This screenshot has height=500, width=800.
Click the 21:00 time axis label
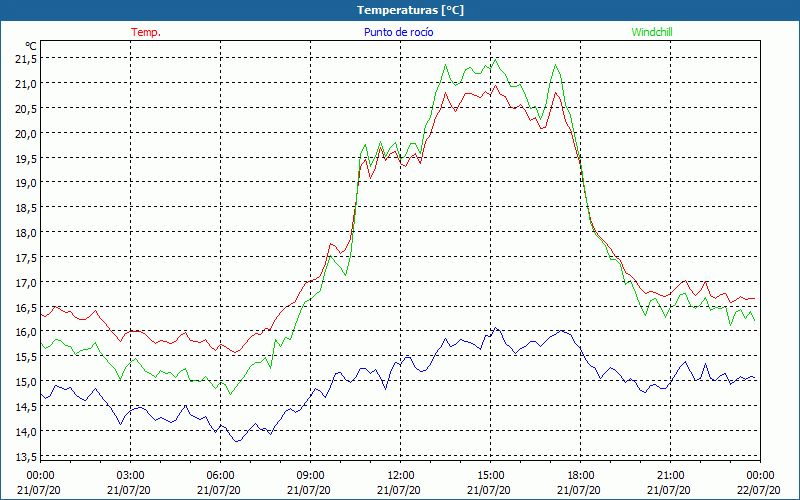[x=670, y=476]
